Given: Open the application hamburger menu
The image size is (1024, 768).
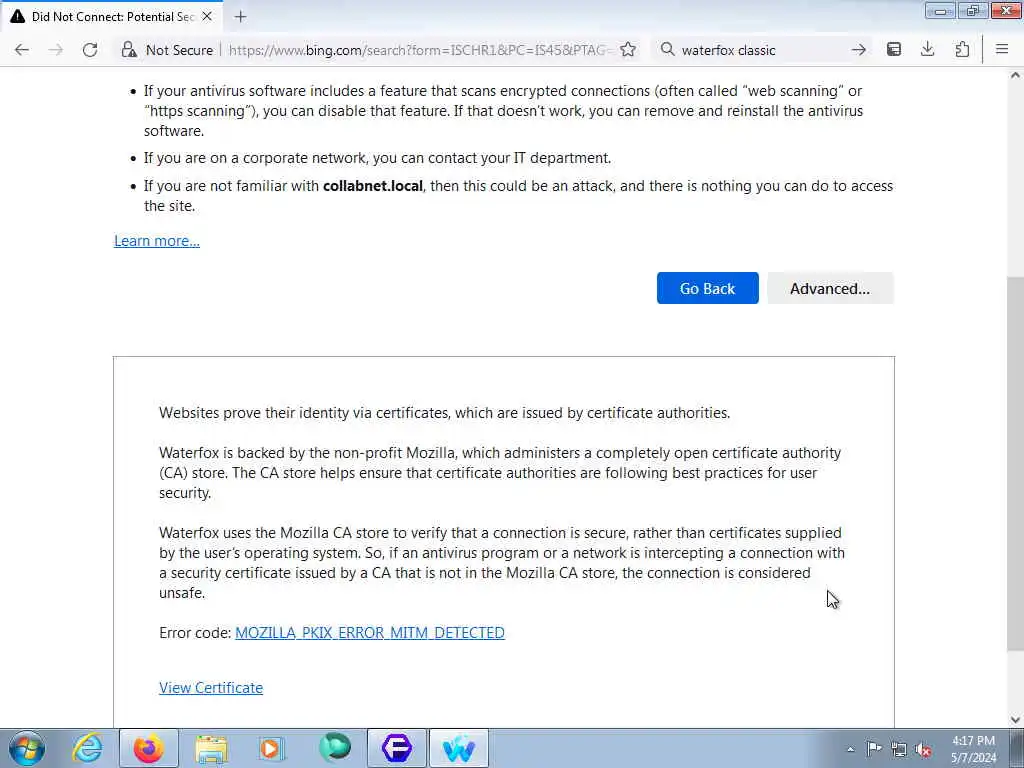Looking at the screenshot, I should click(1002, 50).
